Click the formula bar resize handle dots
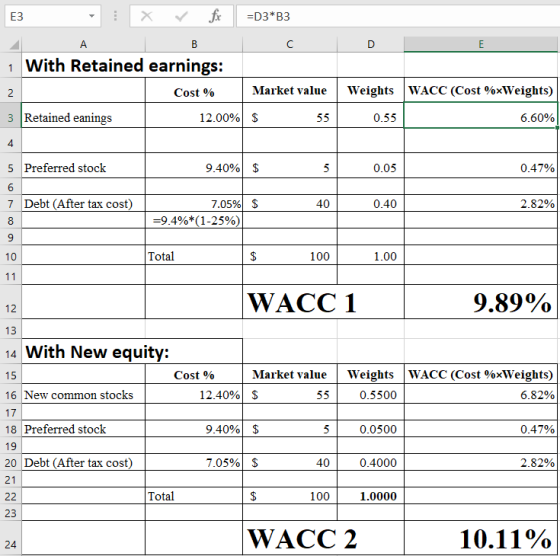Viewport: 560px width, 556px height. point(115,16)
